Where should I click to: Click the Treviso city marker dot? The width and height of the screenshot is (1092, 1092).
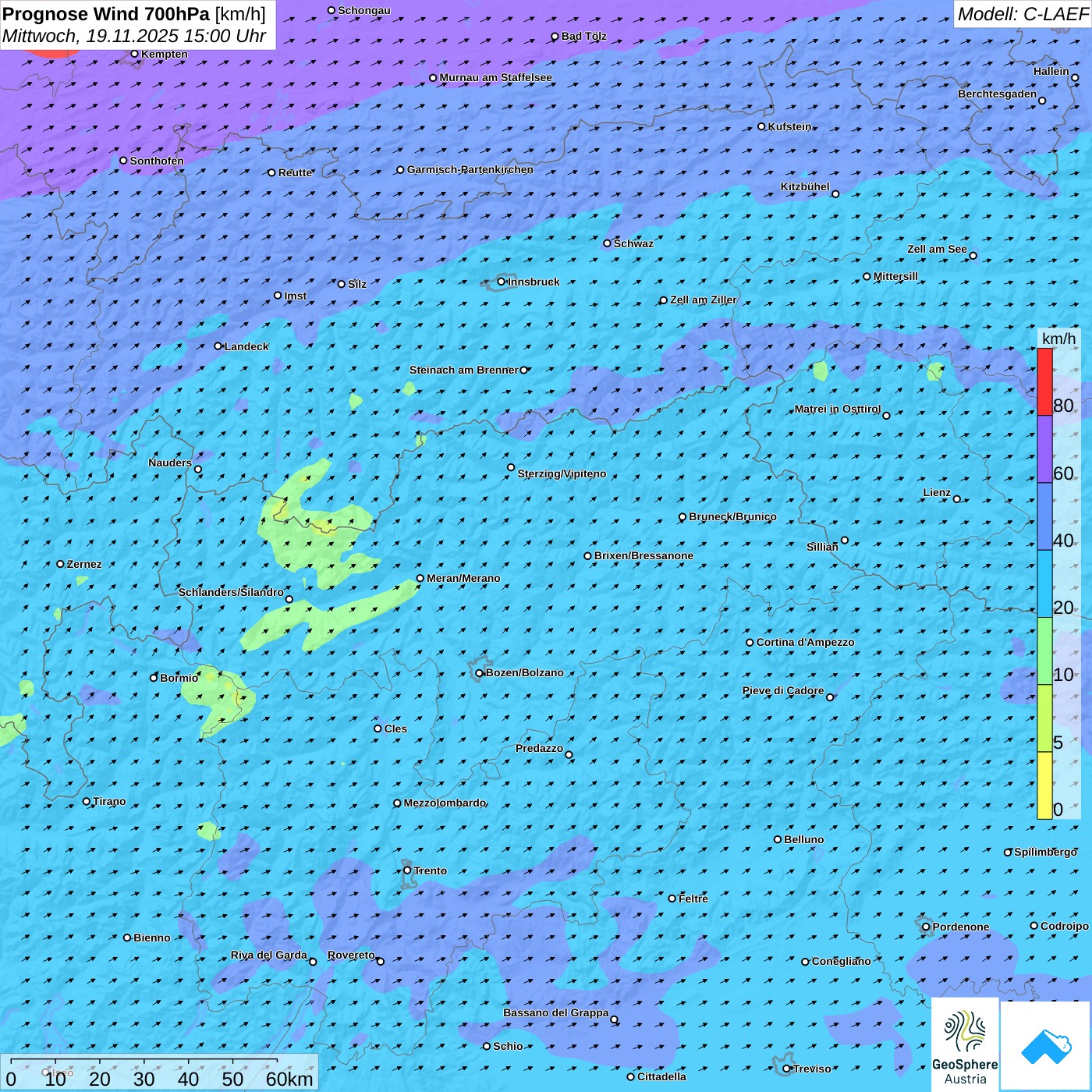pos(787,1069)
